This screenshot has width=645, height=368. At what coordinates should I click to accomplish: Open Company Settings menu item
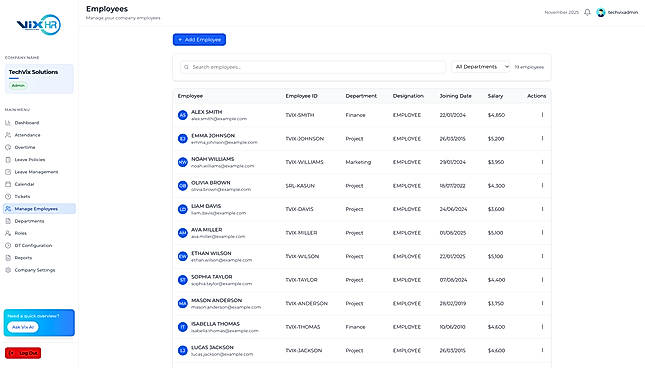coord(35,270)
